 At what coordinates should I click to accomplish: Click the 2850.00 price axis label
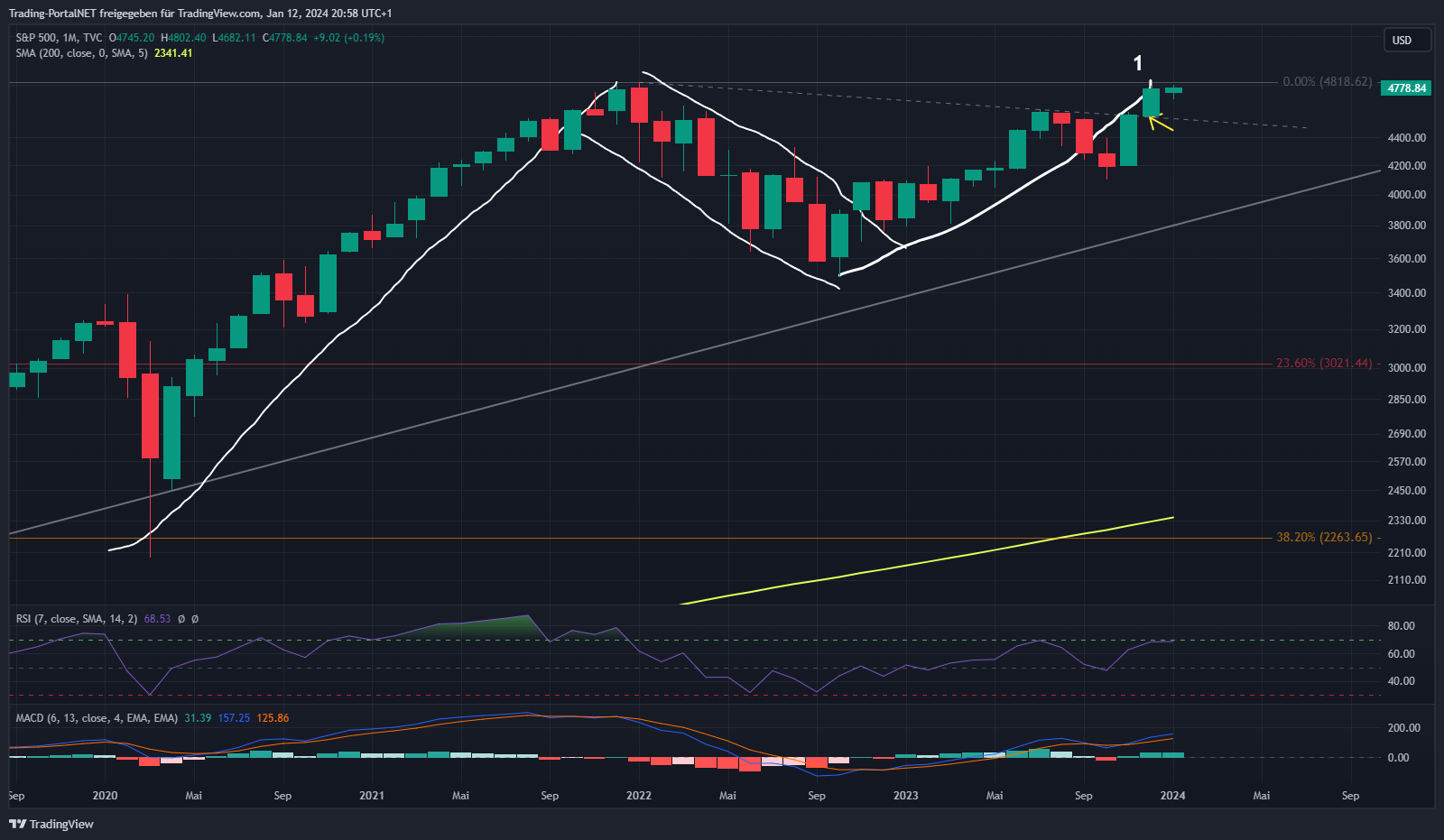[1407, 400]
